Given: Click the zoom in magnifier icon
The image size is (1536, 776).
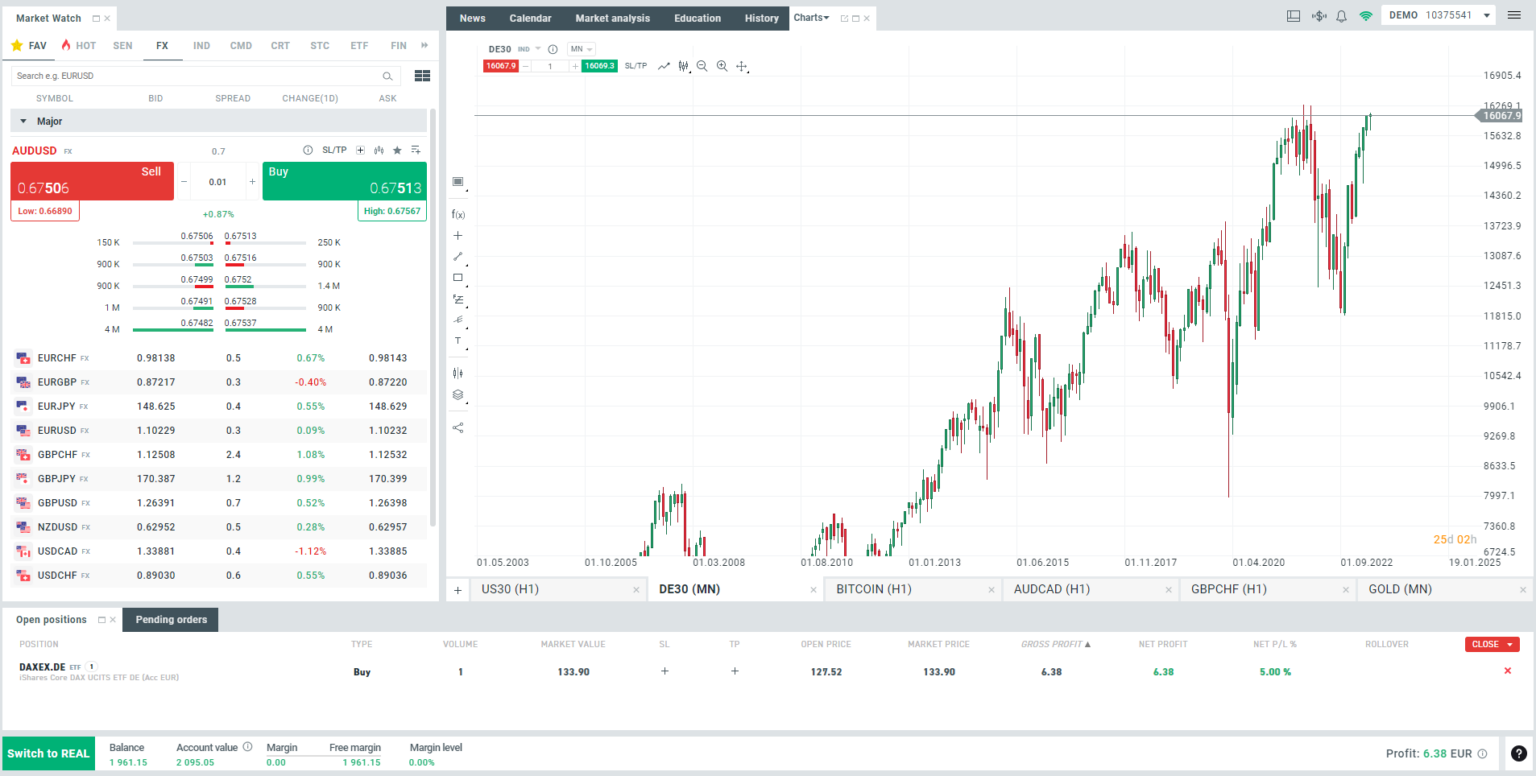Looking at the screenshot, I should tap(722, 66).
